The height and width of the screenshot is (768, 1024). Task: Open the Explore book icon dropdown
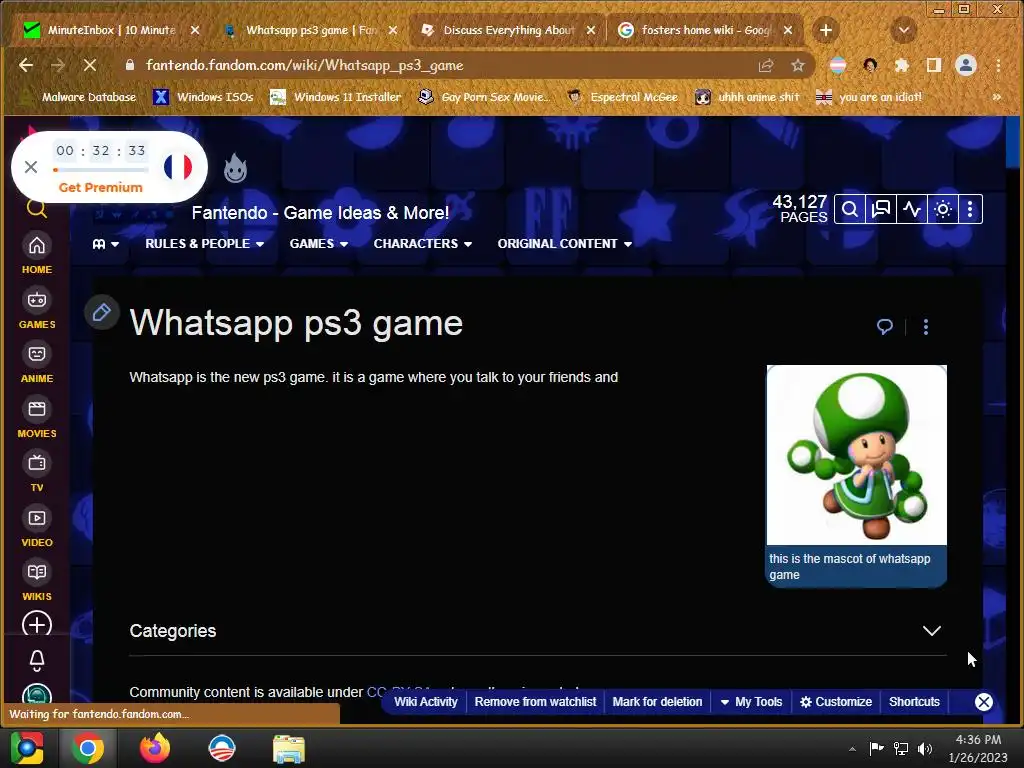[105, 244]
